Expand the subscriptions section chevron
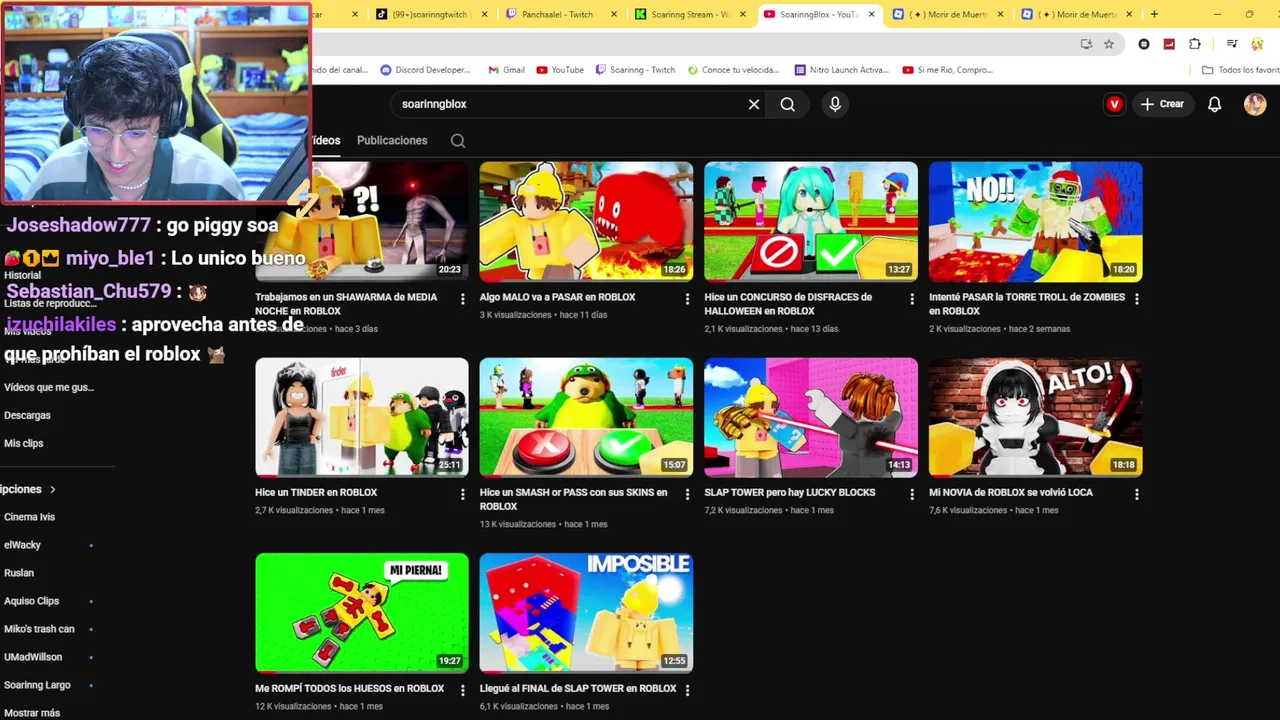Screen dimensions: 1280x720 coord(53,489)
